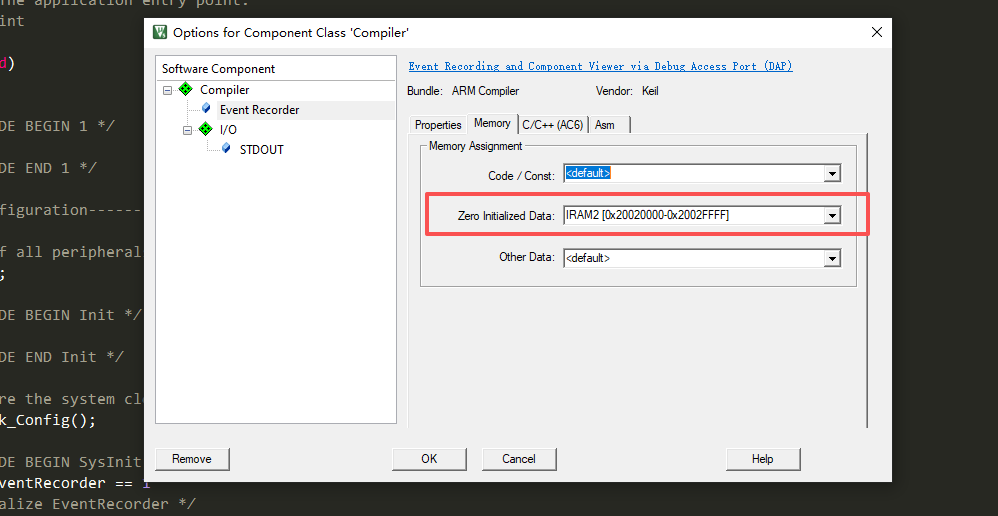Open the Event Recording and Component Viewer link
Image resolution: width=998 pixels, height=516 pixels.
(600, 66)
